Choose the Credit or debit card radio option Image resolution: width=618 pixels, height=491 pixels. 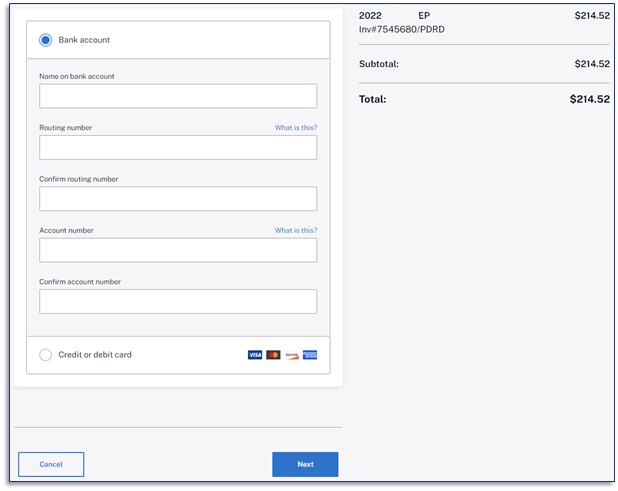pyautogui.click(x=46, y=355)
